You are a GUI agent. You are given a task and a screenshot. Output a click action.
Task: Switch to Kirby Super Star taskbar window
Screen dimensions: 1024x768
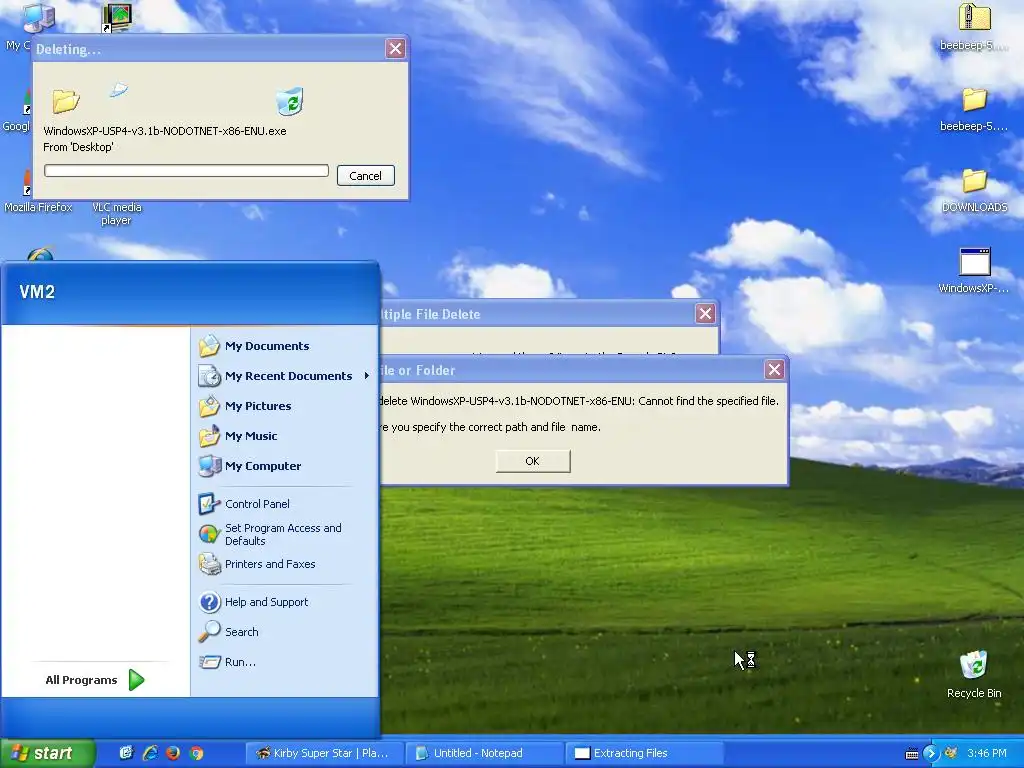[x=324, y=753]
